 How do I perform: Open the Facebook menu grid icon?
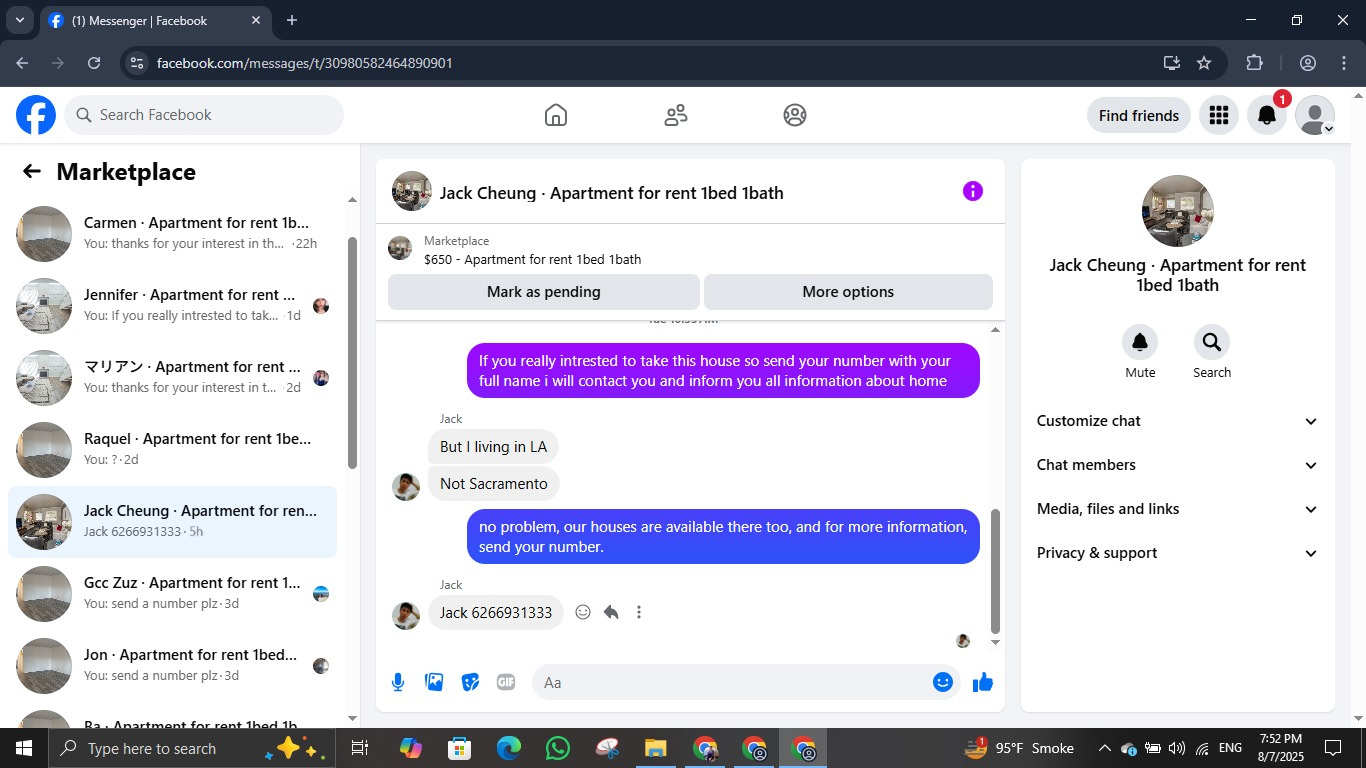(x=1218, y=115)
